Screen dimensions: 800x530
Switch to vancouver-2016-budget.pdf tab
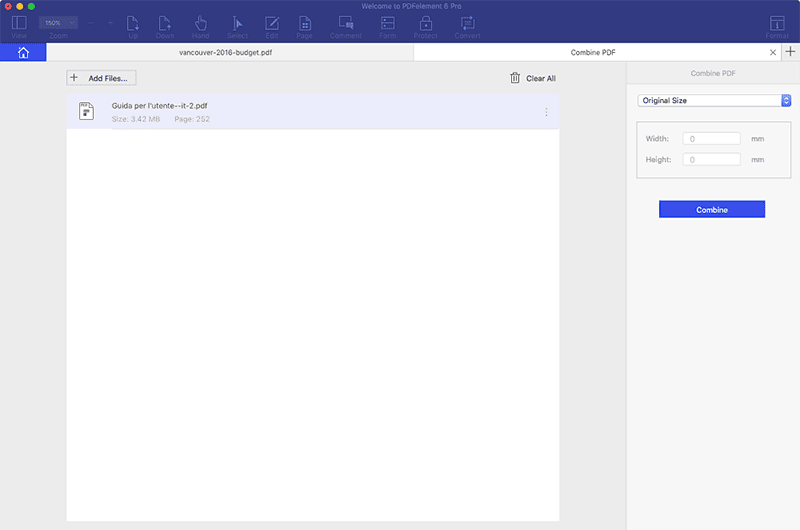(x=226, y=53)
